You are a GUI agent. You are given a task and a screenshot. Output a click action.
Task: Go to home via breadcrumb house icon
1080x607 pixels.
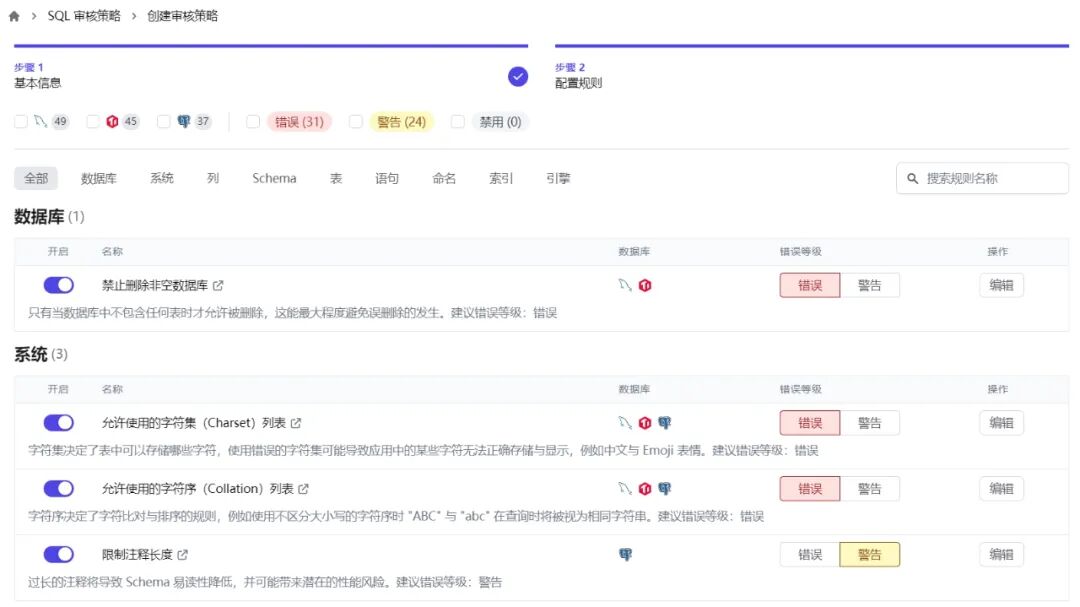click(x=14, y=16)
